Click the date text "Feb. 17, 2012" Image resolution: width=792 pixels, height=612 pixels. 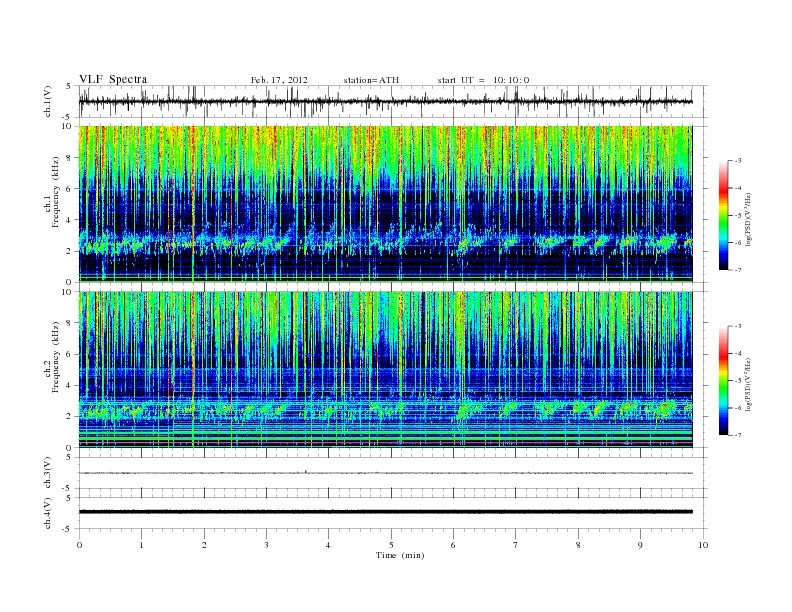click(279, 80)
